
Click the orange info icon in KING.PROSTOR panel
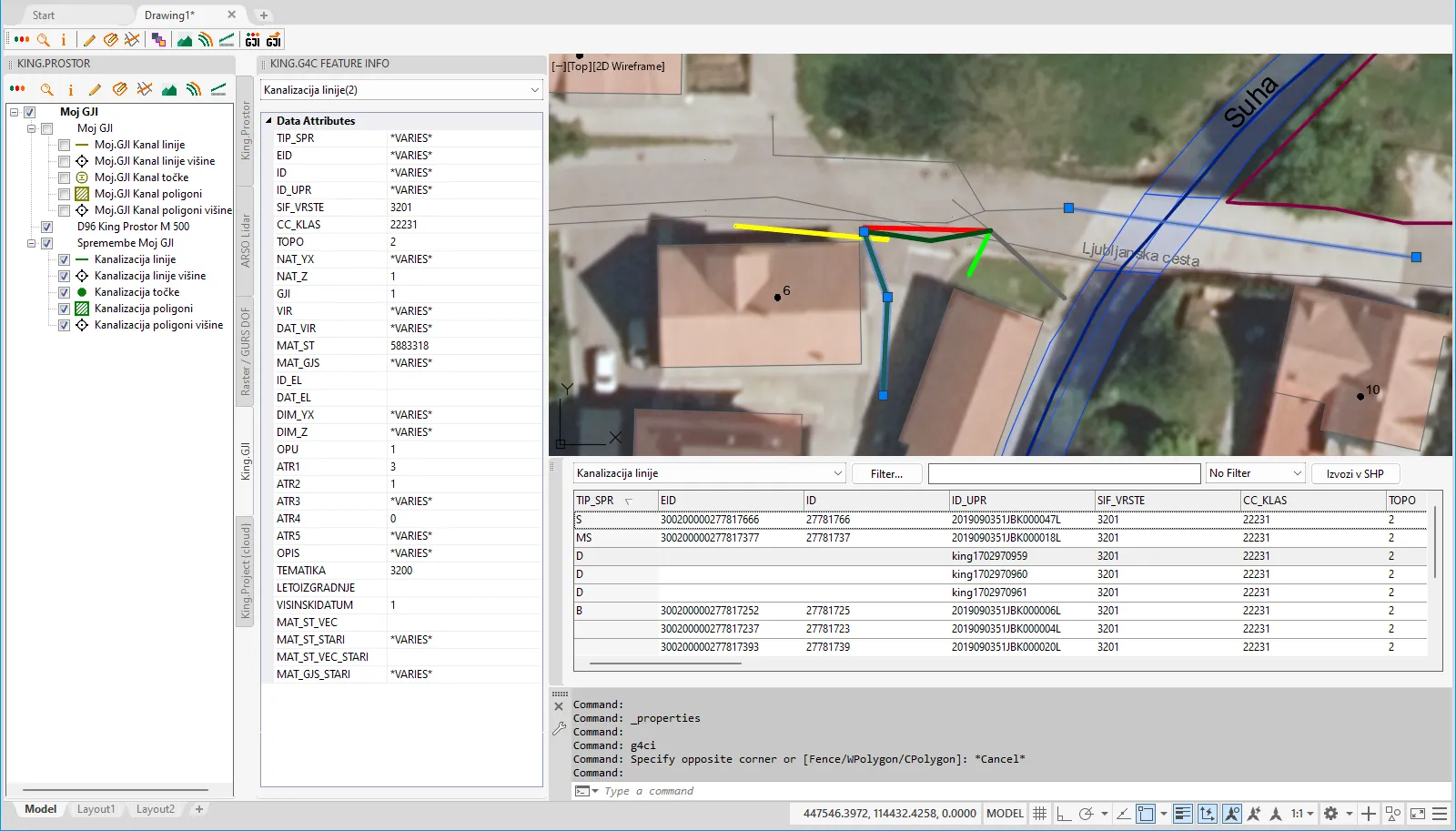click(x=71, y=89)
